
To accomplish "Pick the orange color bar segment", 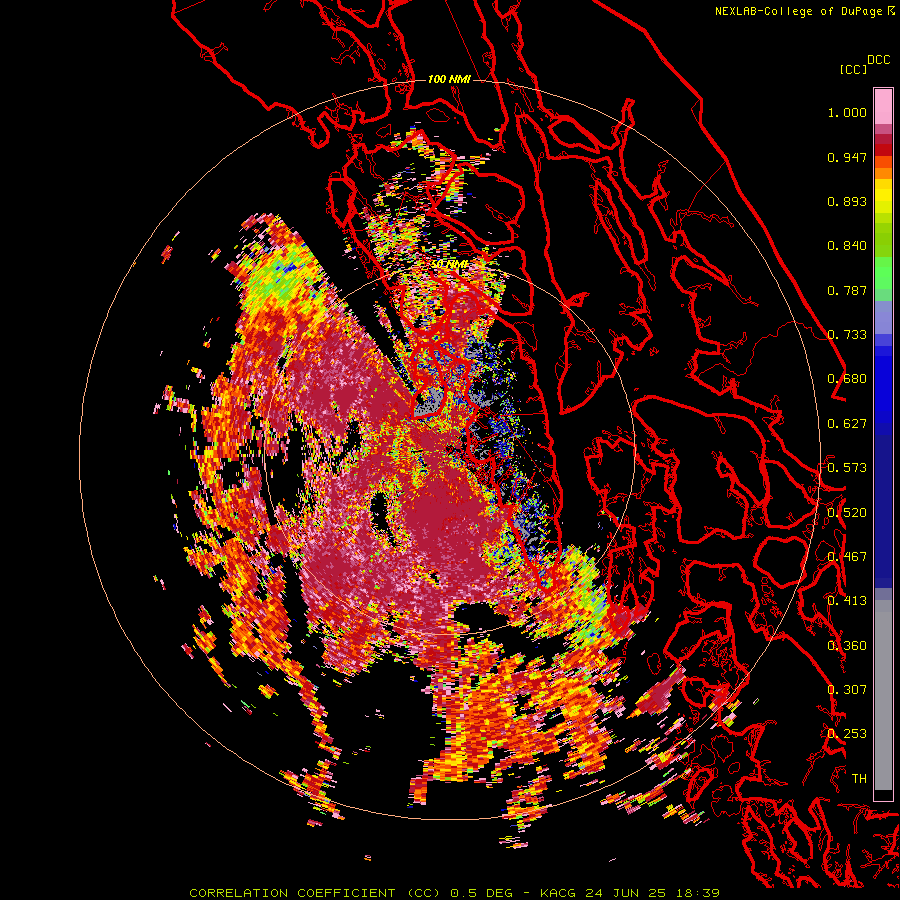I will 883,172.
